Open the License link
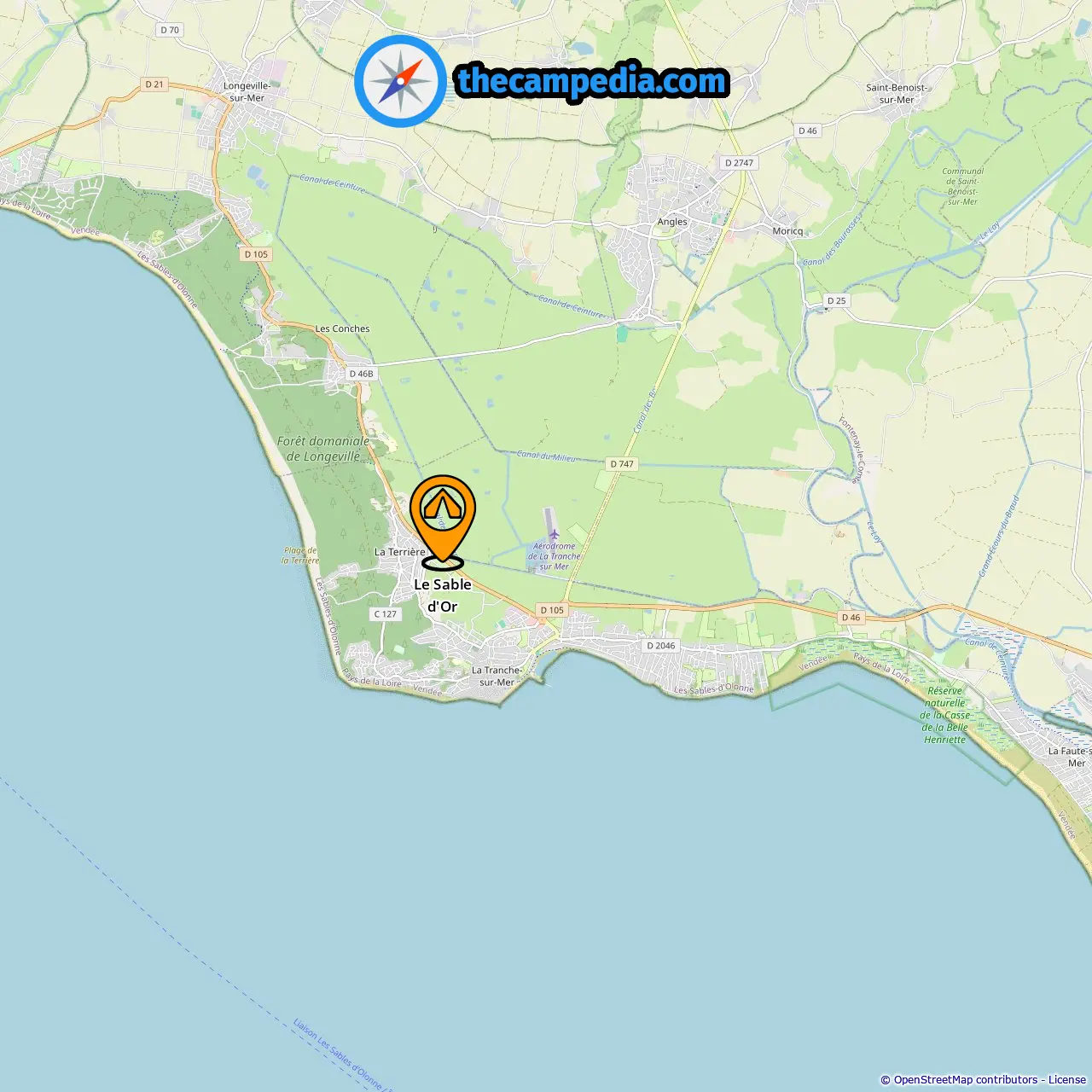The width and height of the screenshot is (1092, 1092). tap(1067, 1079)
